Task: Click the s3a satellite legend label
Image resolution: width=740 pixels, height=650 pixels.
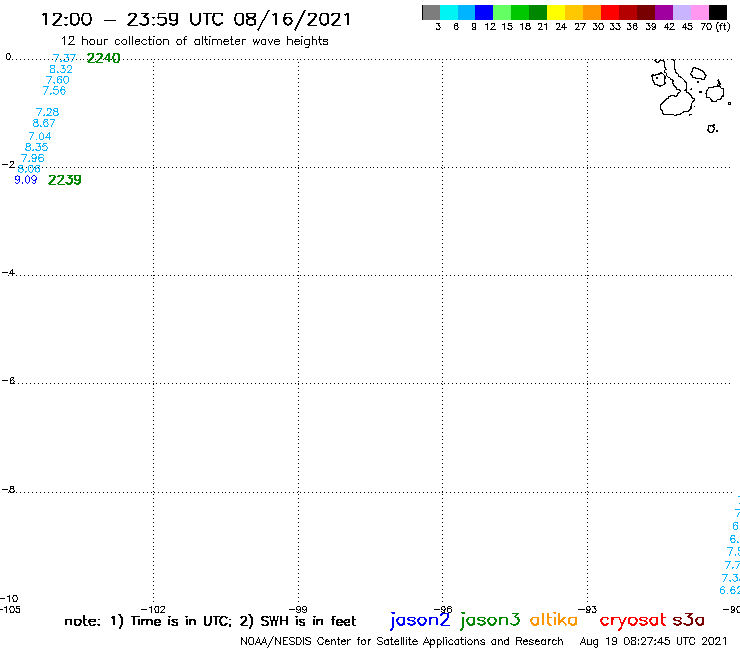Action: pos(689,620)
